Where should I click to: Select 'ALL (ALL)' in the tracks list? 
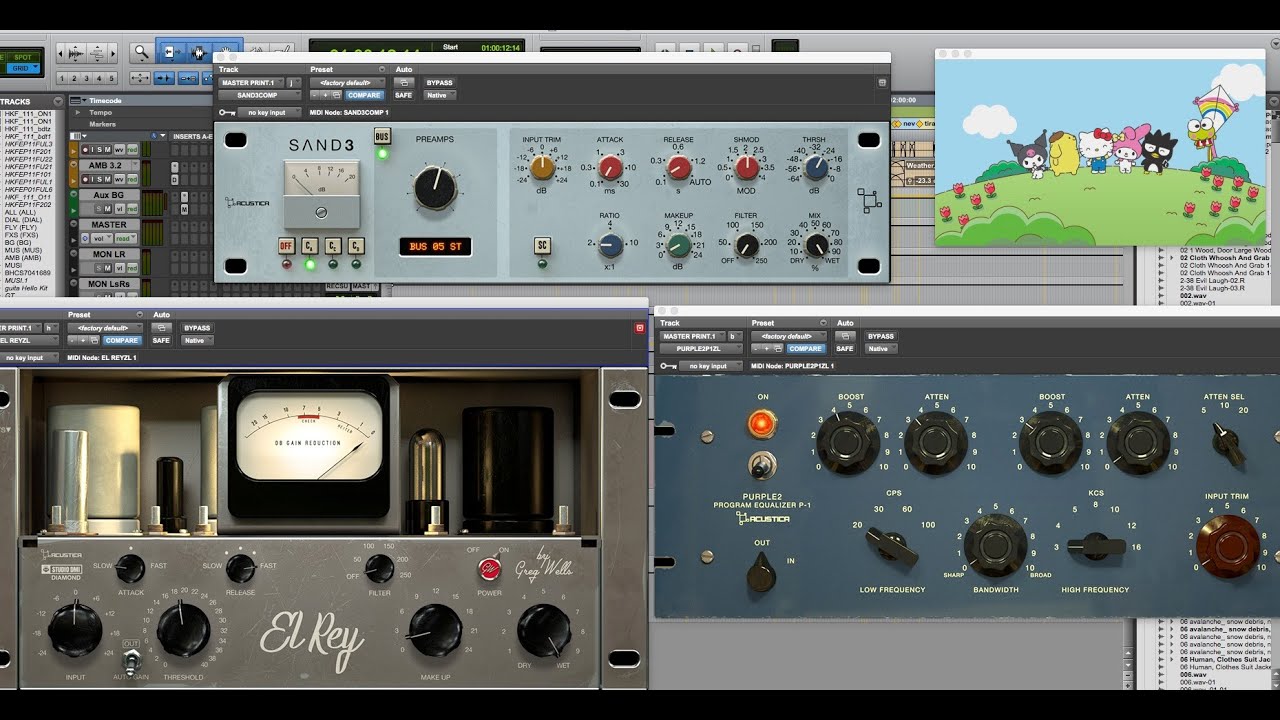(x=20, y=212)
